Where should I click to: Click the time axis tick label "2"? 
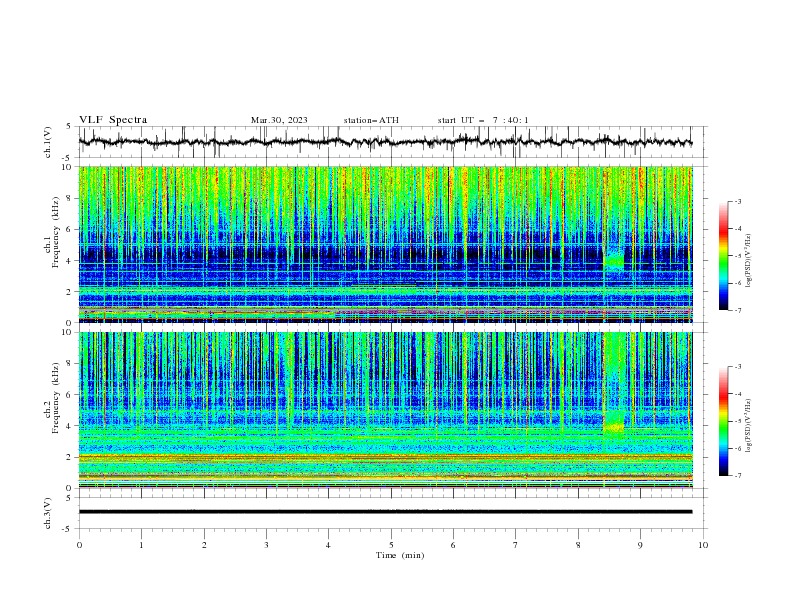point(204,545)
